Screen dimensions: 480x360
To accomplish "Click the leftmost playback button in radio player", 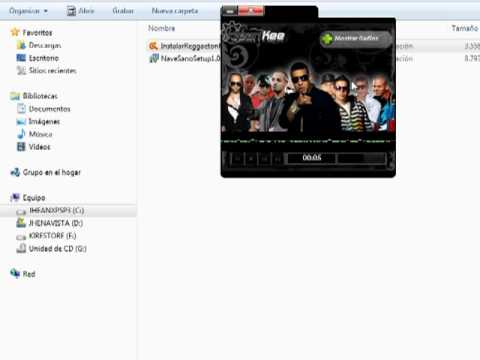I will pyautogui.click(x=237, y=159).
